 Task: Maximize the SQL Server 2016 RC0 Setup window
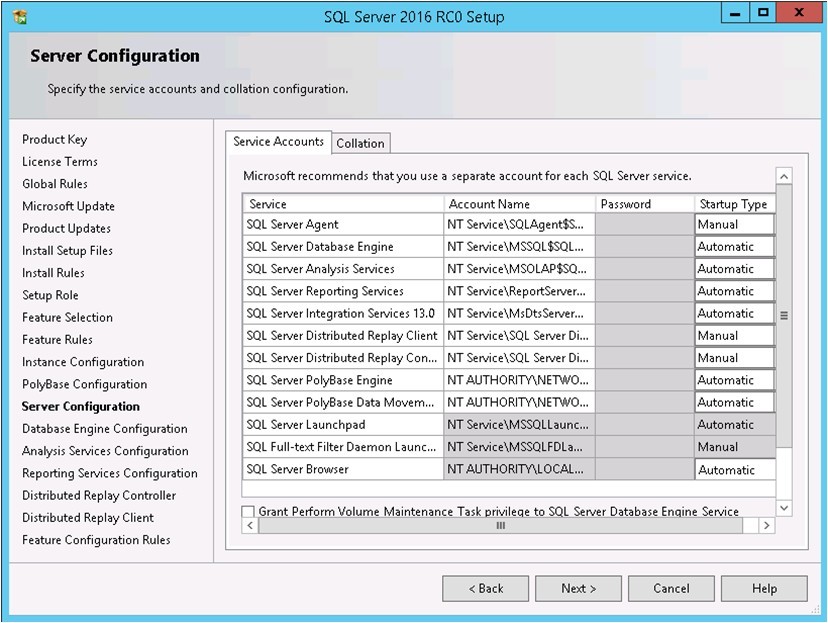pyautogui.click(x=763, y=13)
